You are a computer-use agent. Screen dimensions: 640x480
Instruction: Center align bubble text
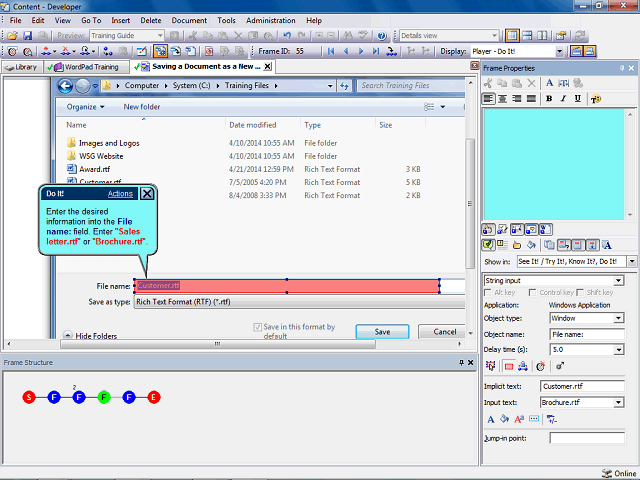coord(502,99)
